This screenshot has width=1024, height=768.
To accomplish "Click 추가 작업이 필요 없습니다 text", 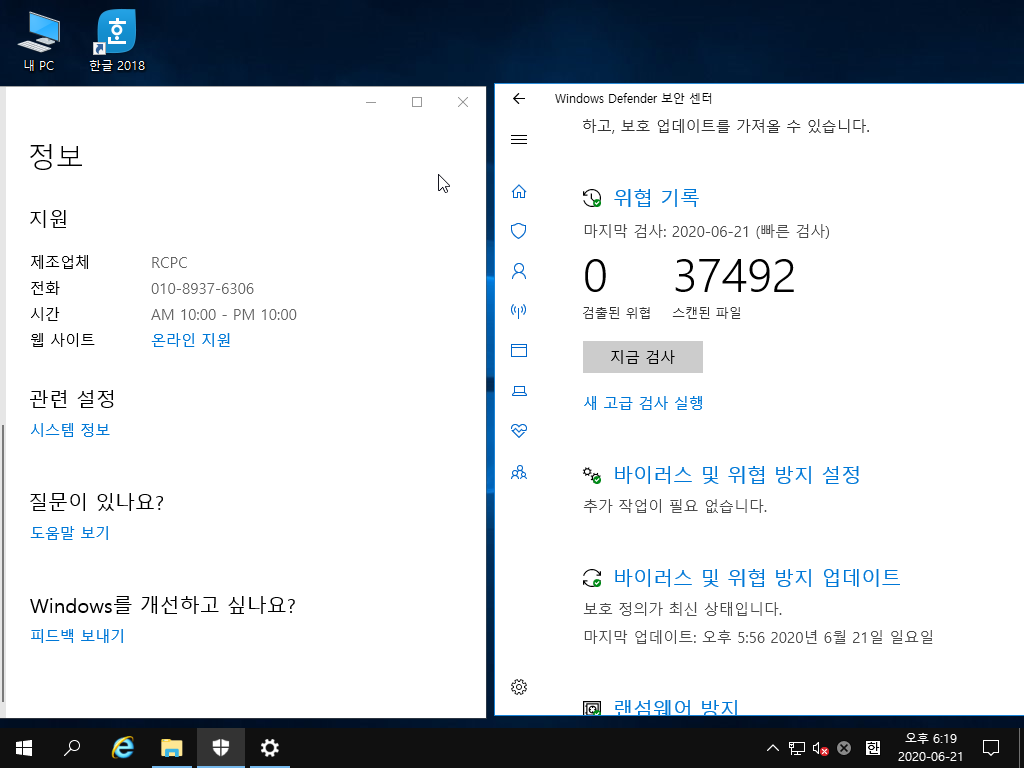I will 675,505.
